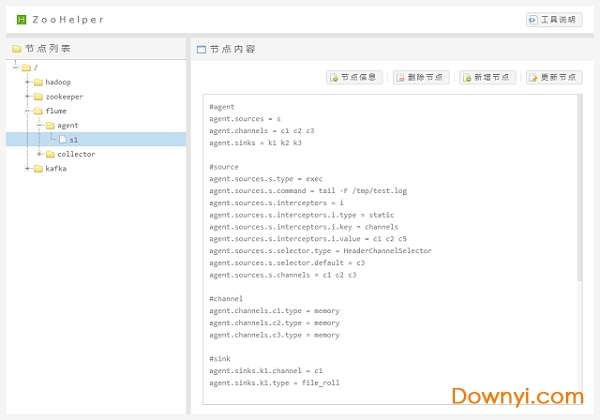The image size is (600, 420).
Task: Click the line 'agent.sinks = k1 k2 k3'
Action: 255,143
